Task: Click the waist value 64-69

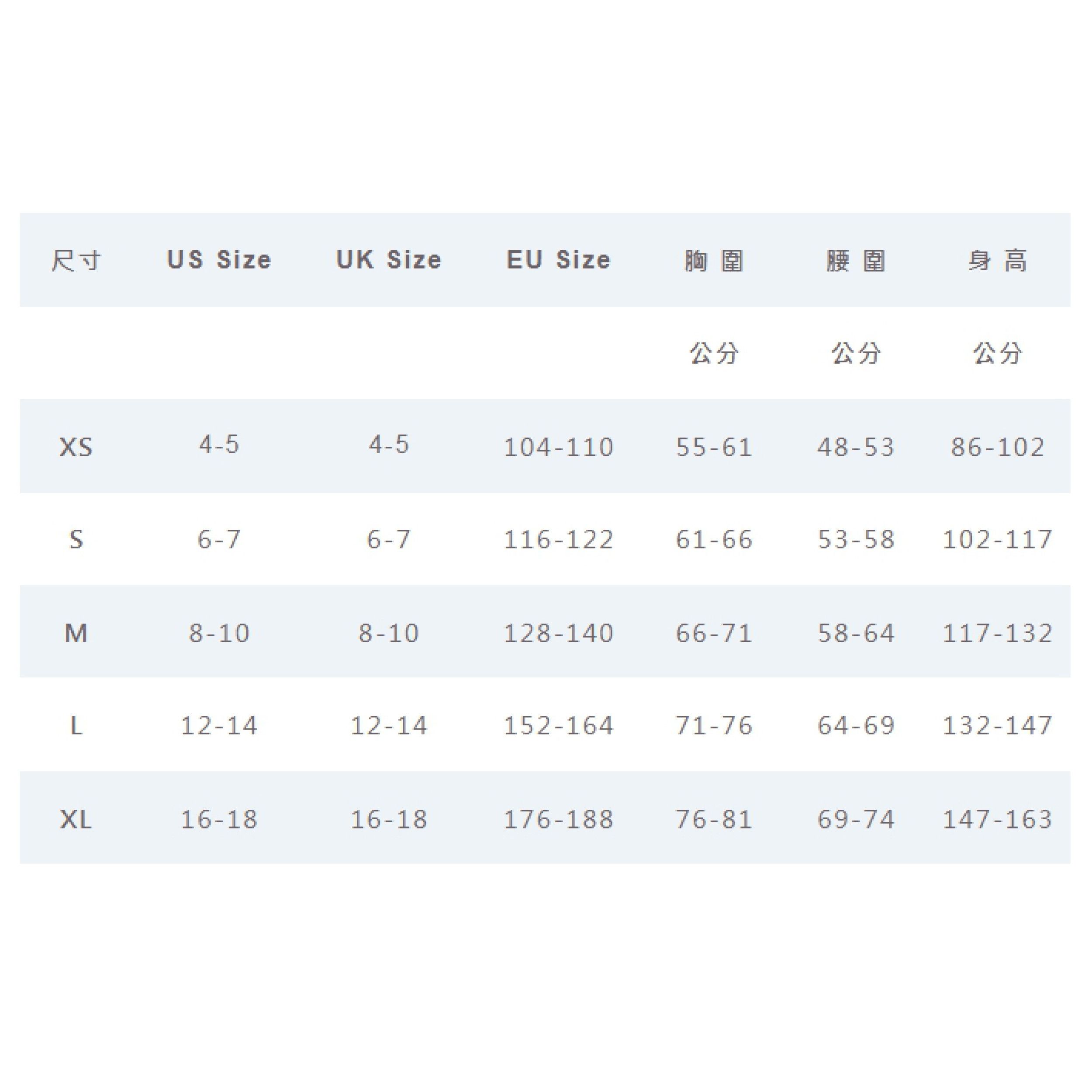Action: pyautogui.click(x=856, y=726)
